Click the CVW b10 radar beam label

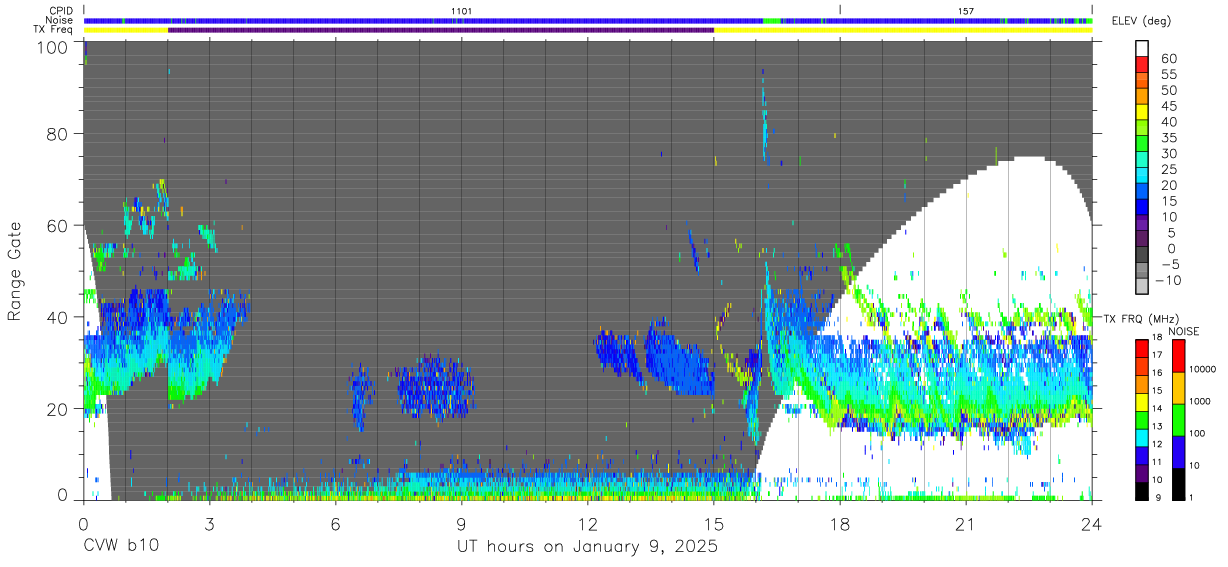click(x=120, y=547)
